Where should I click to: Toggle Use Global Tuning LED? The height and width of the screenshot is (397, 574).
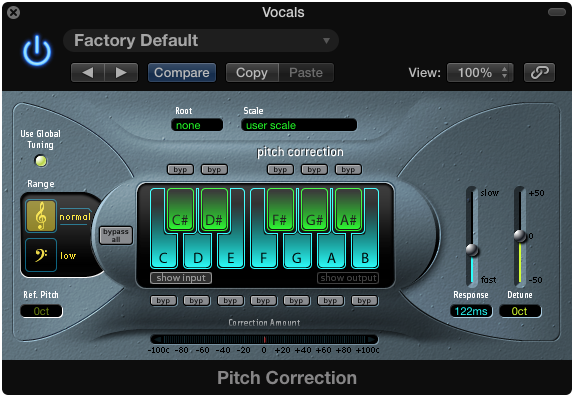point(41,161)
